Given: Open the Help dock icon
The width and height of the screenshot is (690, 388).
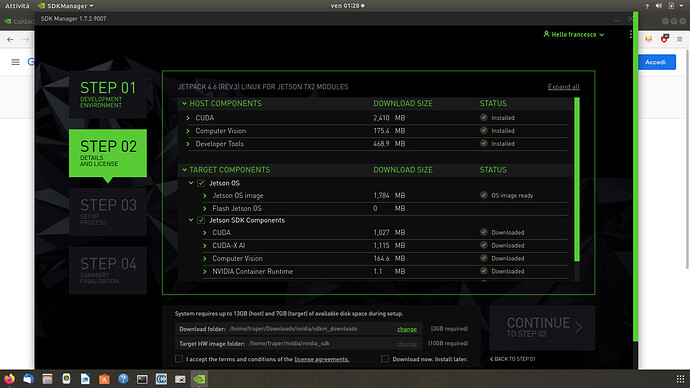Looking at the screenshot, I should tap(123, 379).
